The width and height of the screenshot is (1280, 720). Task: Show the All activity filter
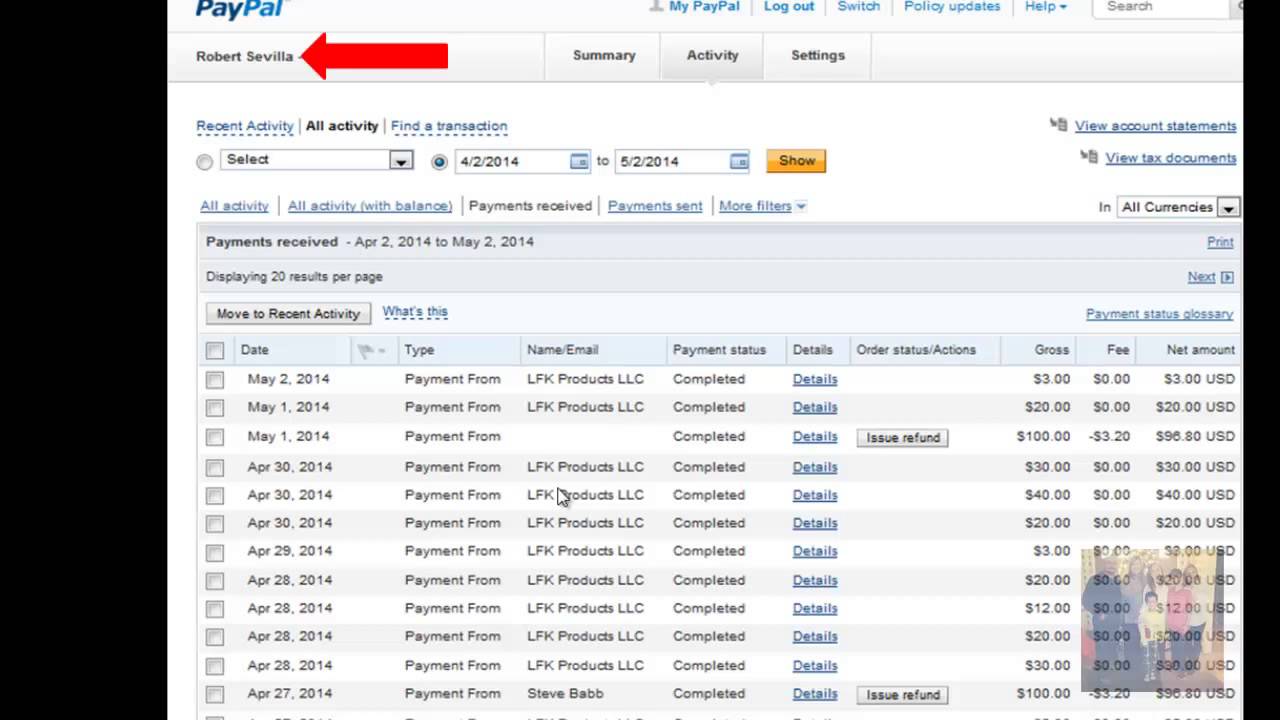[x=234, y=206]
